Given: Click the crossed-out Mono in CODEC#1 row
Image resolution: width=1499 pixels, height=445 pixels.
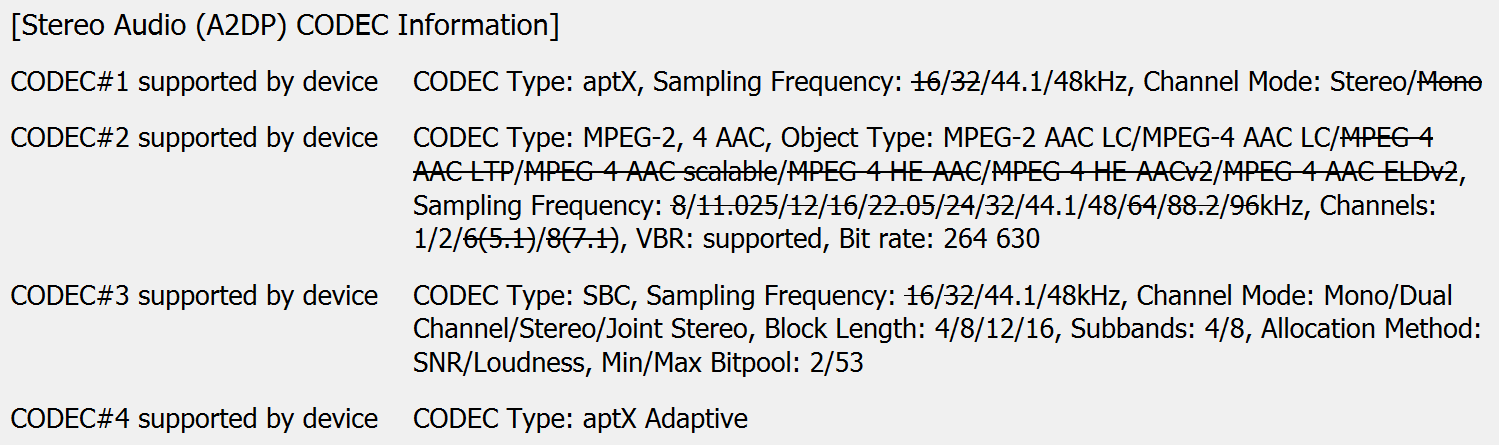Looking at the screenshot, I should [1447, 82].
